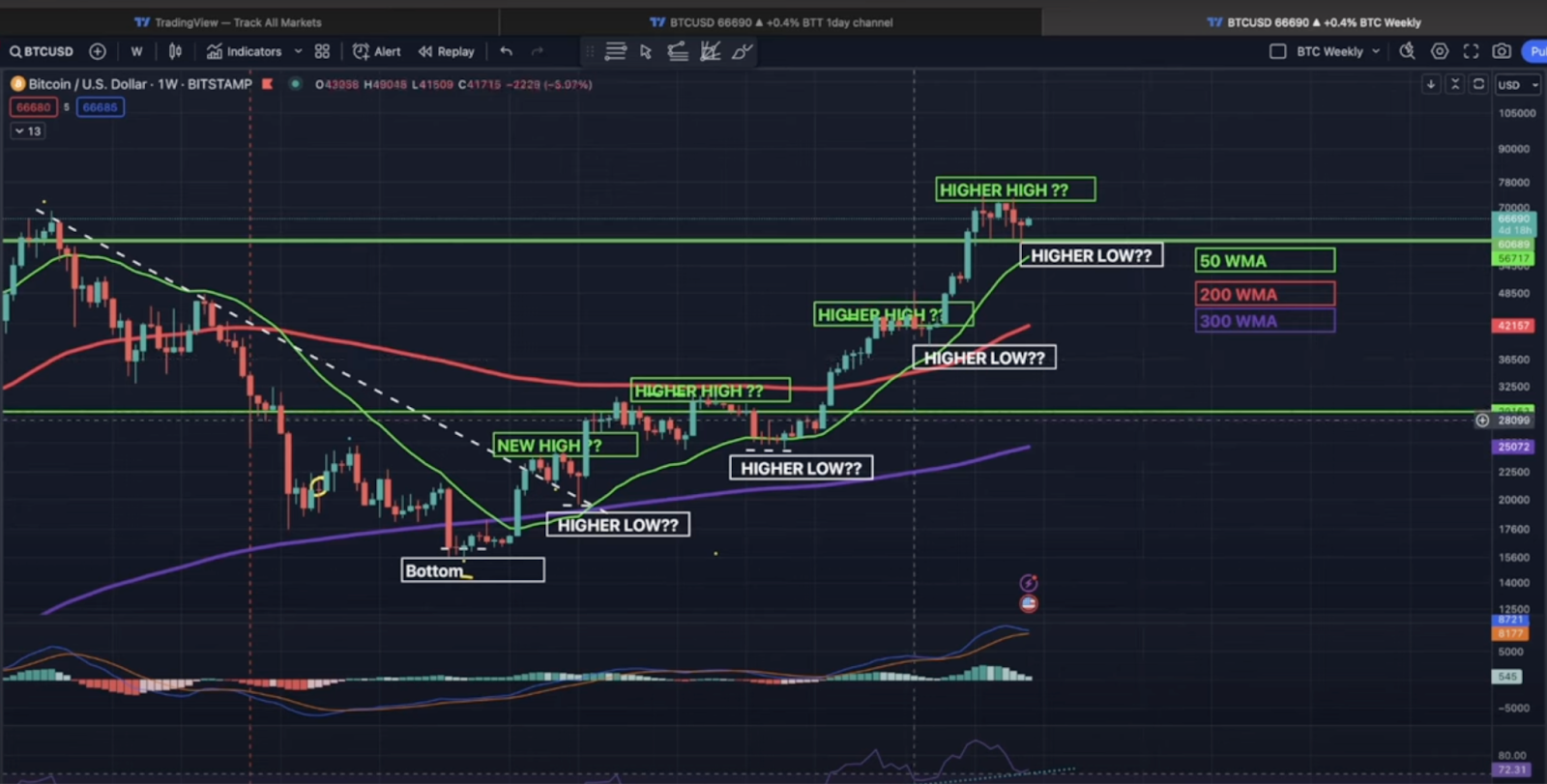Take a chart snapshot with camera icon
This screenshot has height=784, width=1547.
coord(1502,51)
